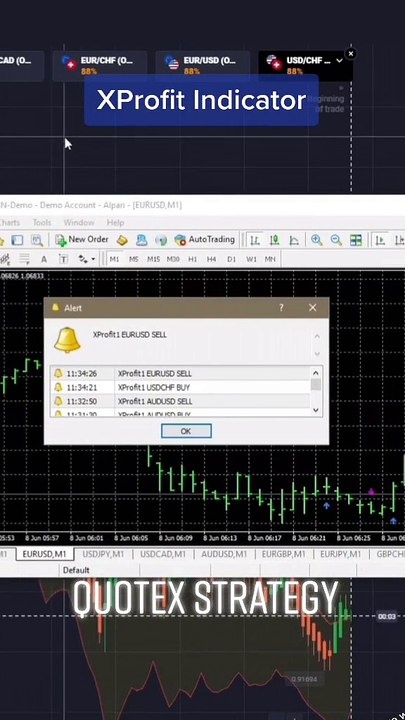Toggle the panel icon at toolbar start
Screen dimensions: 405x720
click(17, 240)
